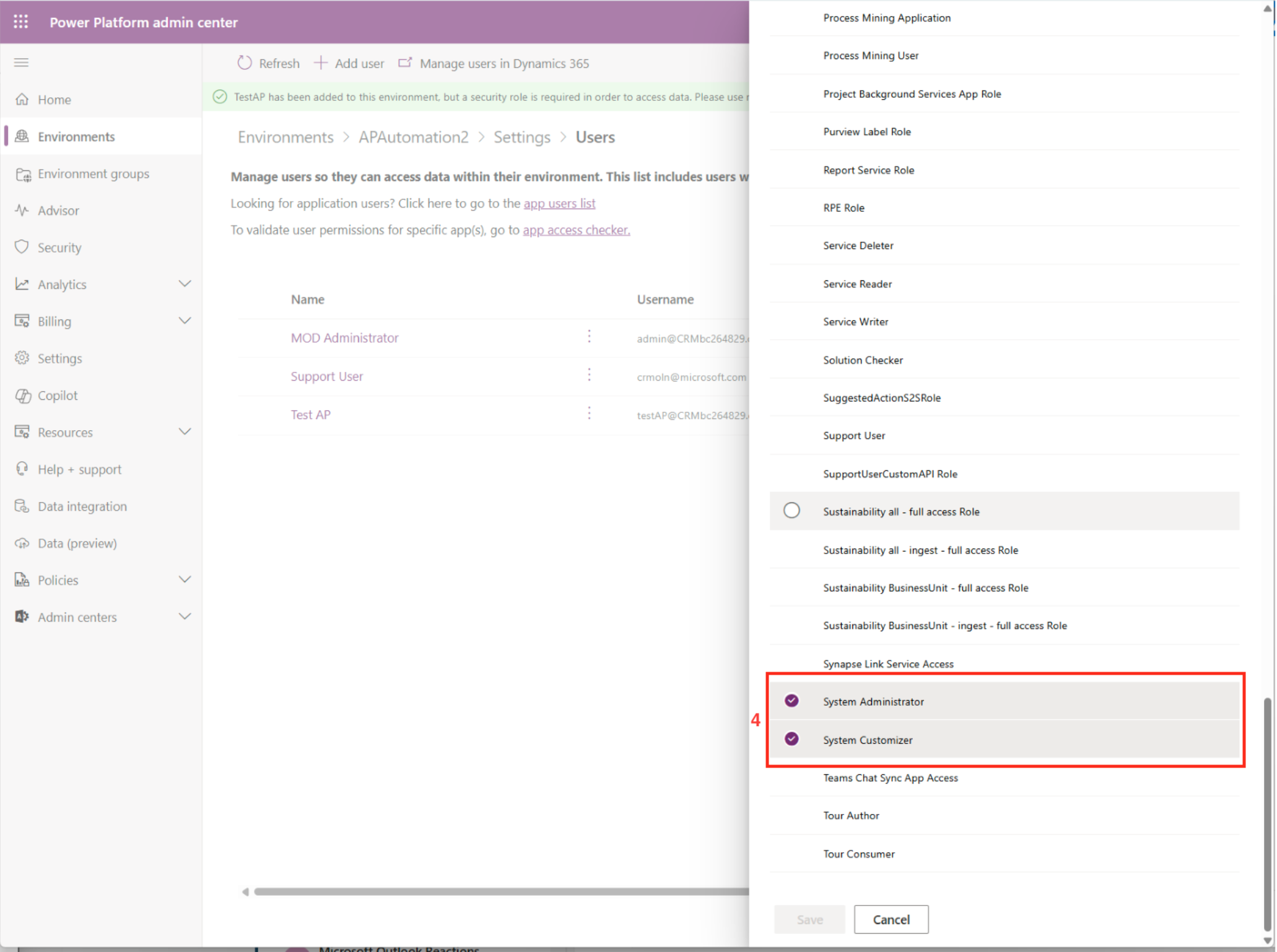1277x952 pixels.
Task: Click the Resources icon in sidebar
Action: click(x=22, y=432)
